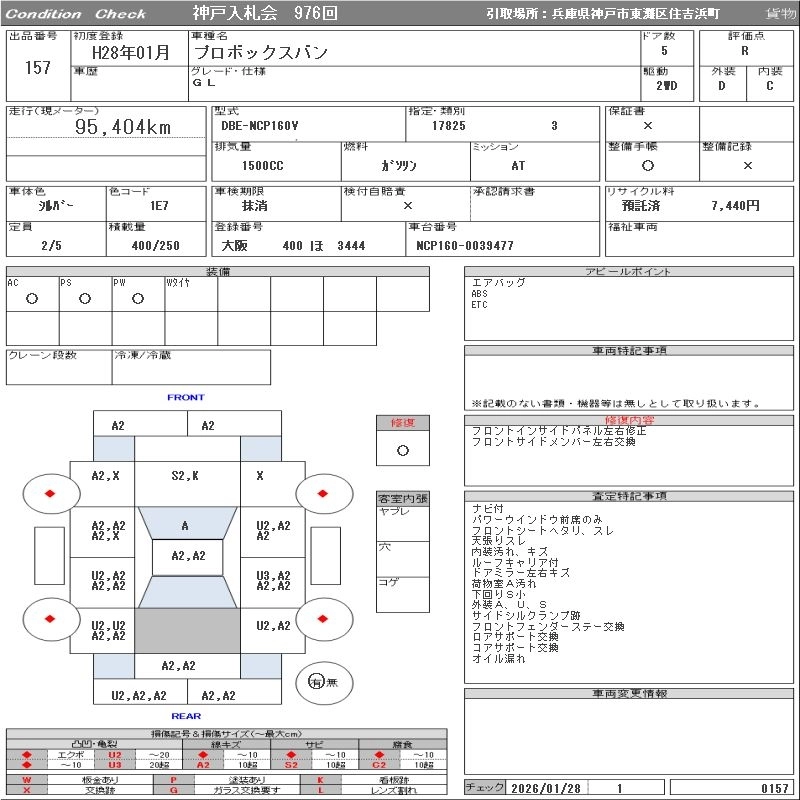This screenshot has width=800, height=800.
Task: Click the red G code for ガラス交換要す
Action: click(x=173, y=790)
